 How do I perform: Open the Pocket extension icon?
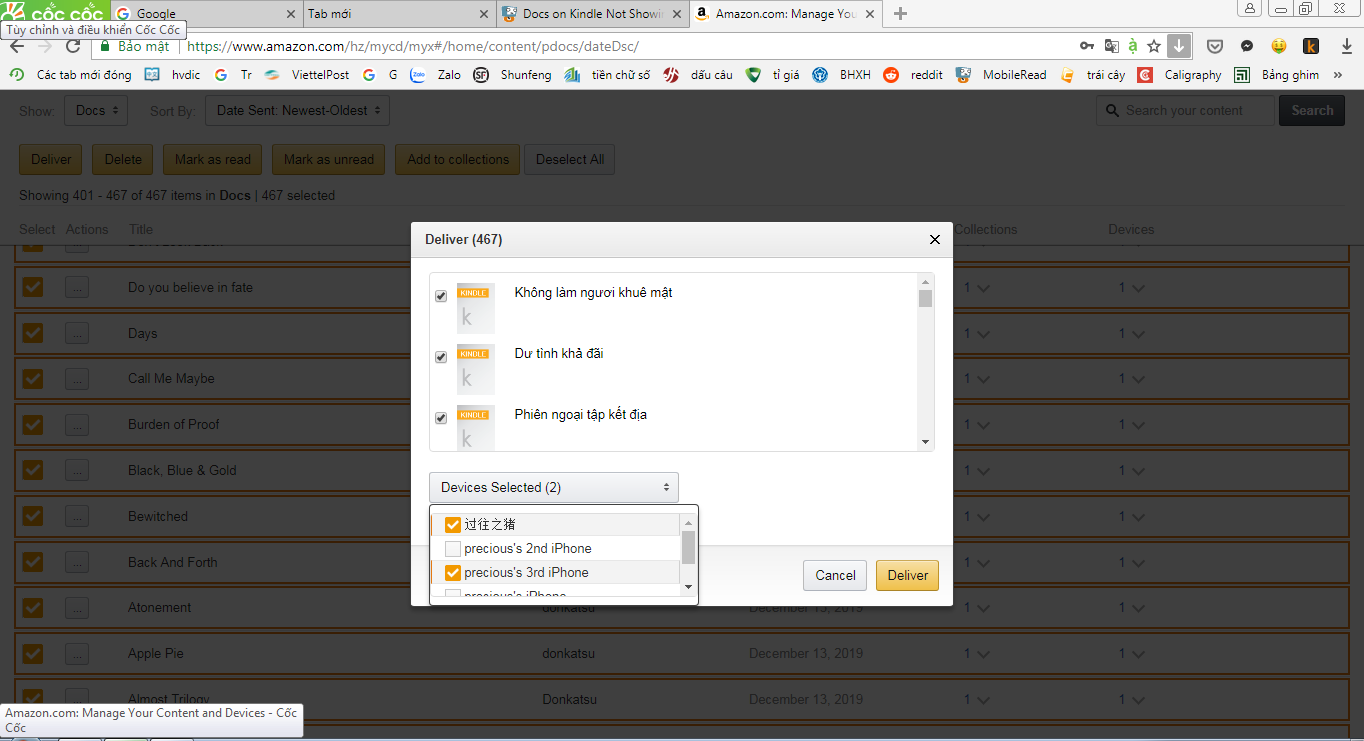[1215, 46]
